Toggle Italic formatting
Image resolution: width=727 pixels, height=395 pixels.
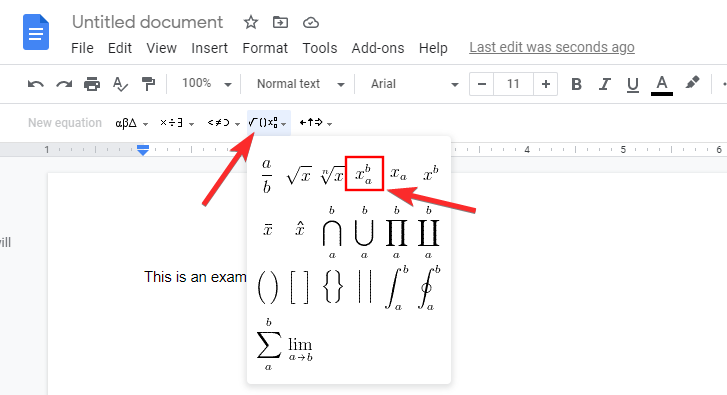(x=605, y=84)
